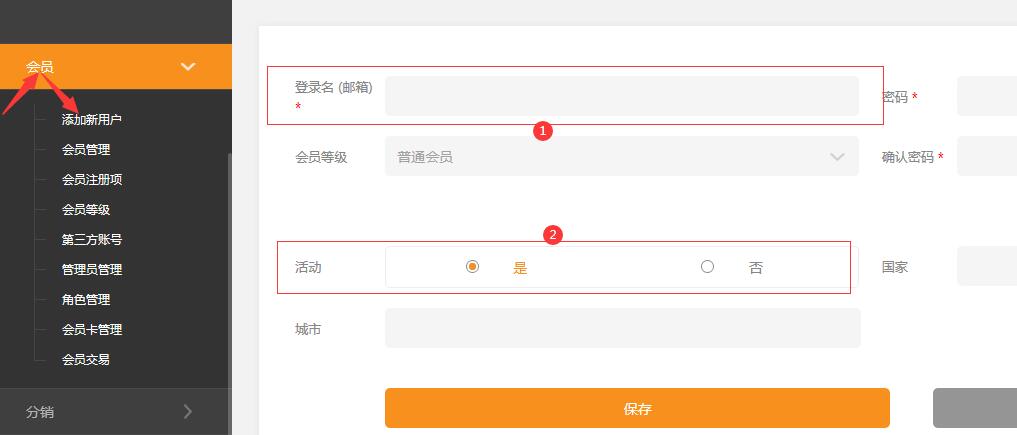
Task: Click the orange 保存 button
Action: click(x=637, y=408)
